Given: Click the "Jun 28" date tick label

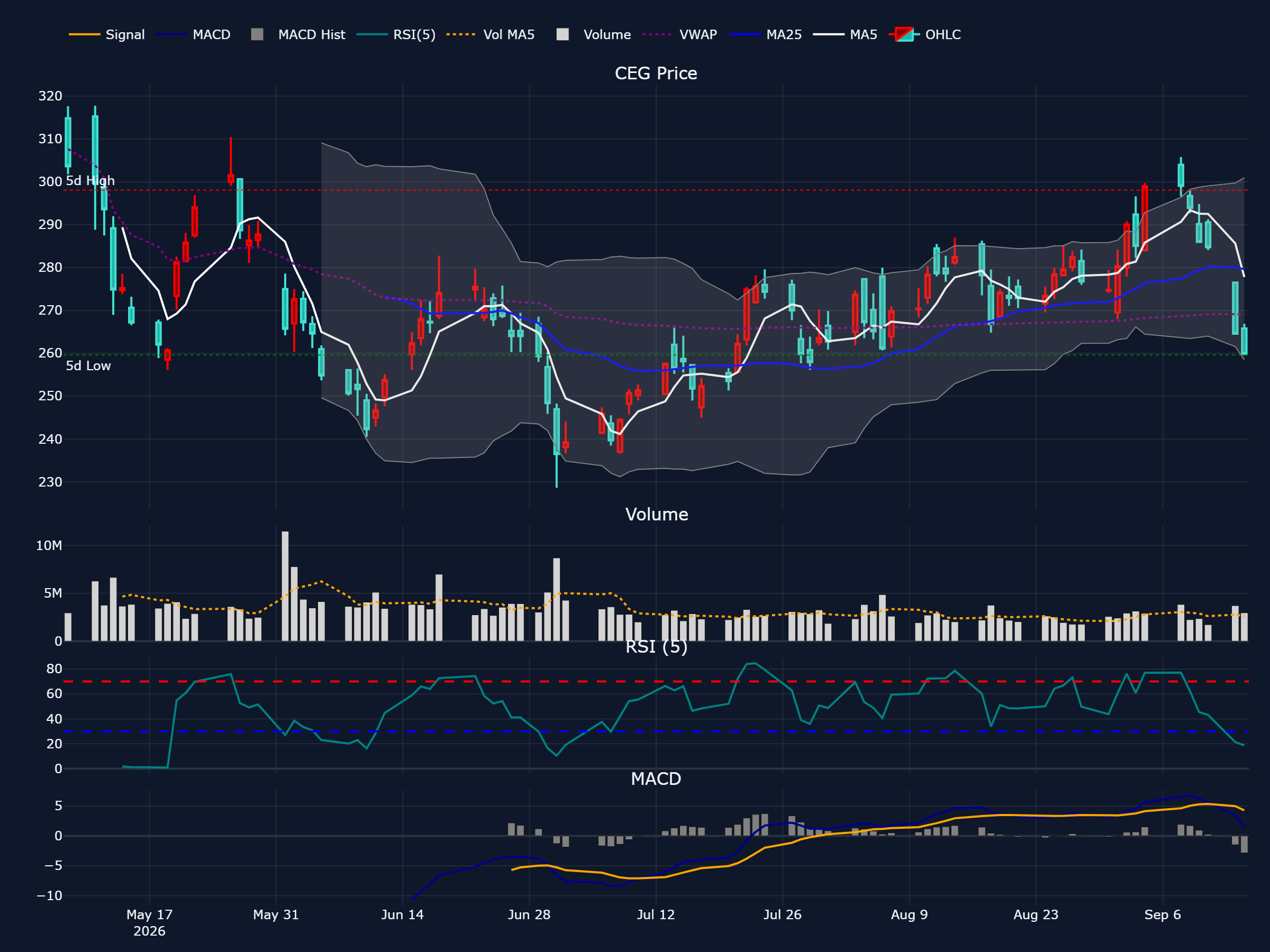Looking at the screenshot, I should [529, 914].
